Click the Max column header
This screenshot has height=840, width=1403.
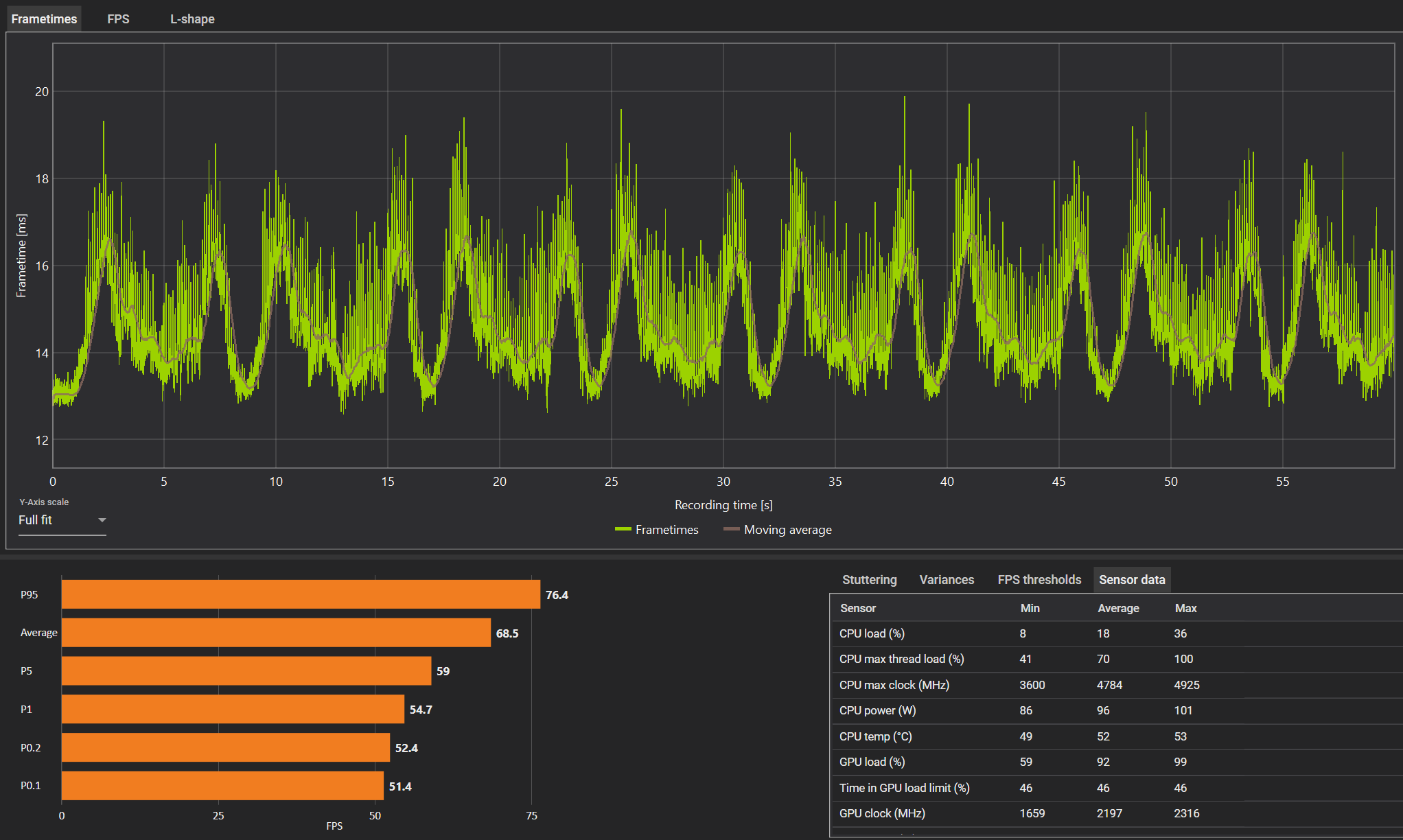click(x=1185, y=608)
